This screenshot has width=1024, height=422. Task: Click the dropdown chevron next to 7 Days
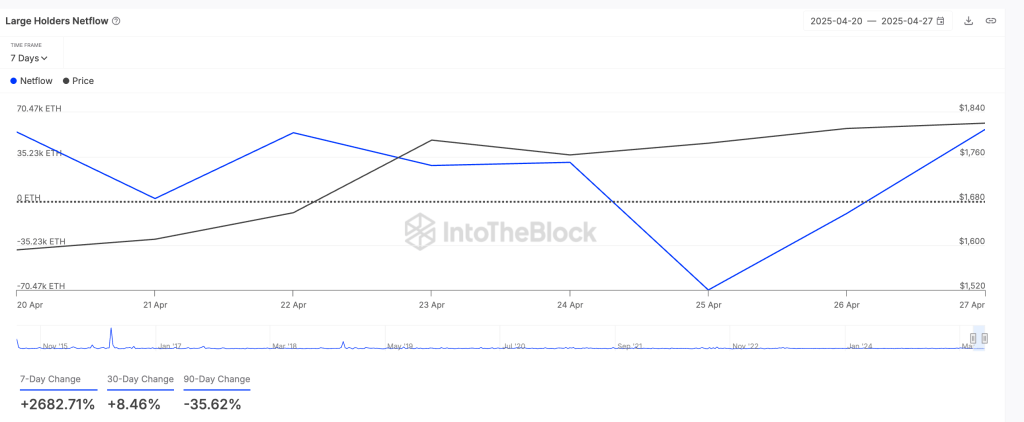point(44,58)
